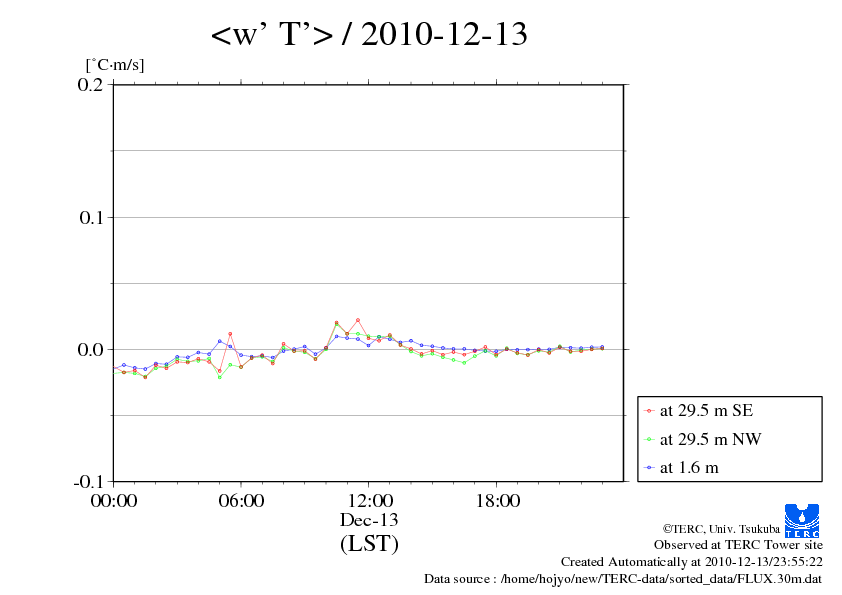Click the Data source file path
This screenshot has width=842, height=595.
623,579
